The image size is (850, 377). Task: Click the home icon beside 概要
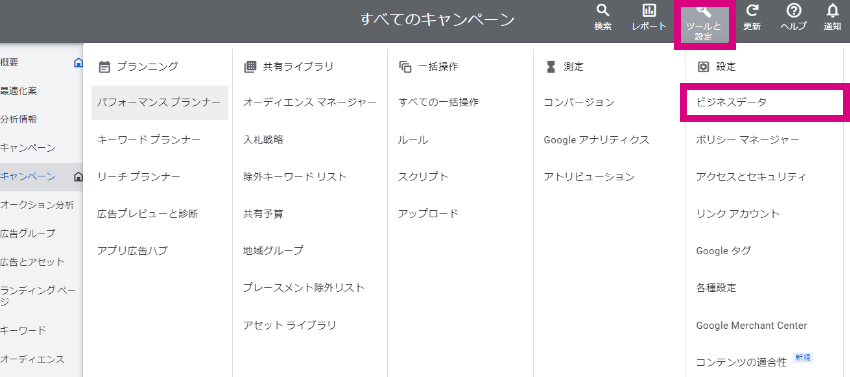pos(78,62)
